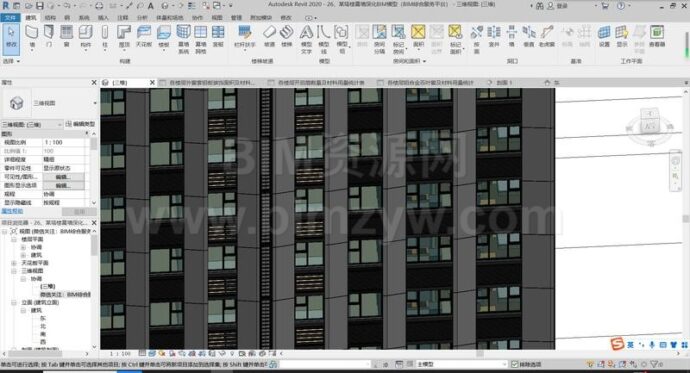The width and height of the screenshot is (690, 373).
Task: Open the Work Plane Viewer (查看器)
Action: coord(657,37)
